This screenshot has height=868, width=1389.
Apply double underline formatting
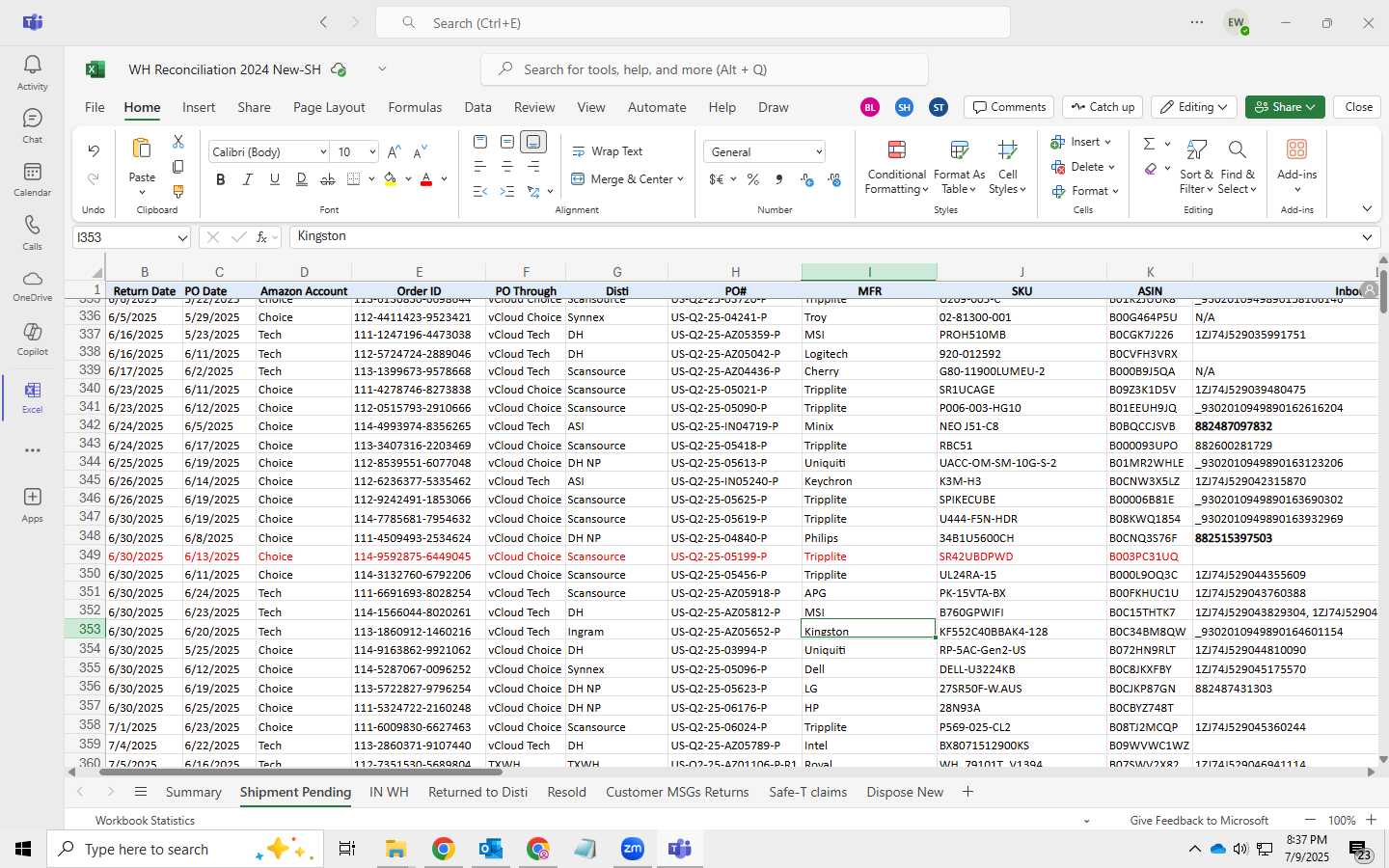pos(302,179)
